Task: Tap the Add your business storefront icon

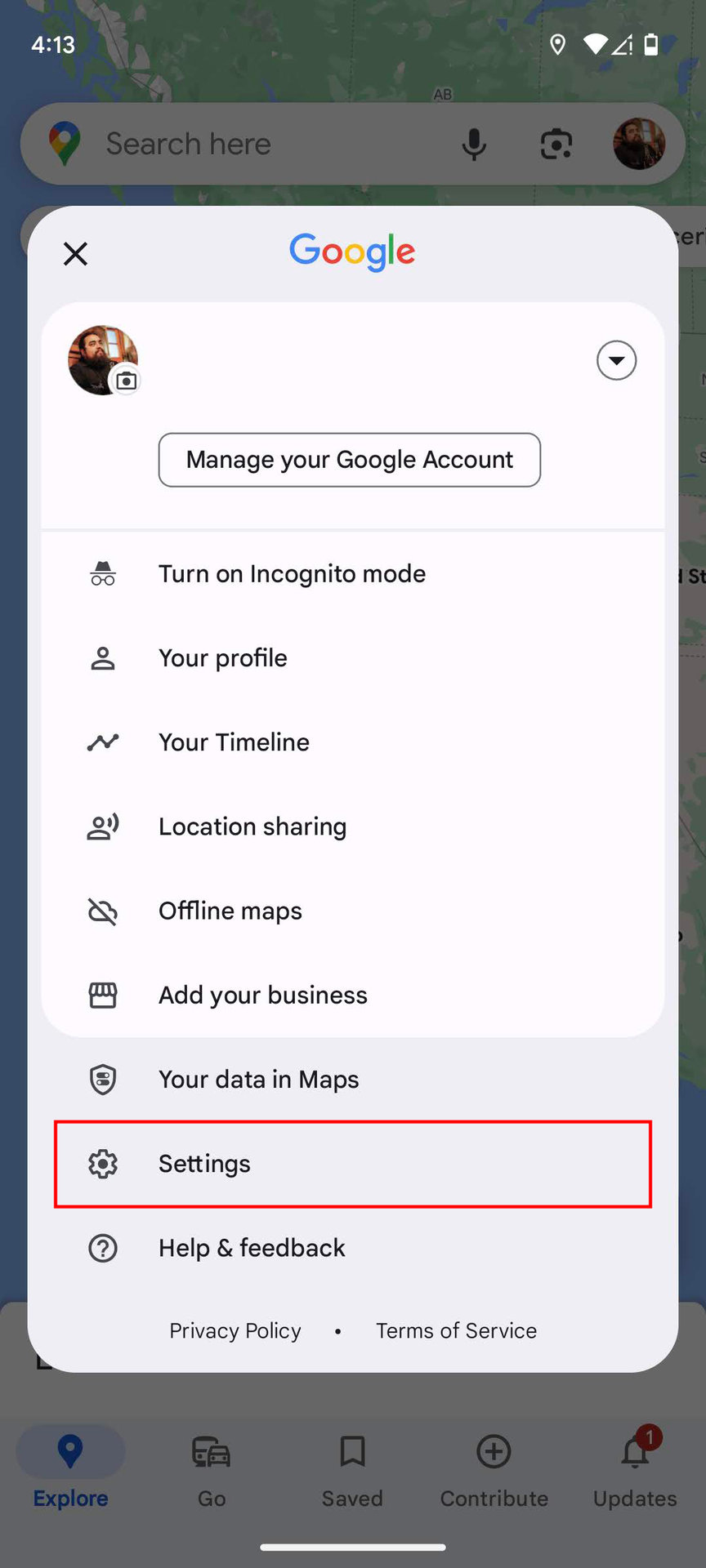Action: [x=103, y=995]
